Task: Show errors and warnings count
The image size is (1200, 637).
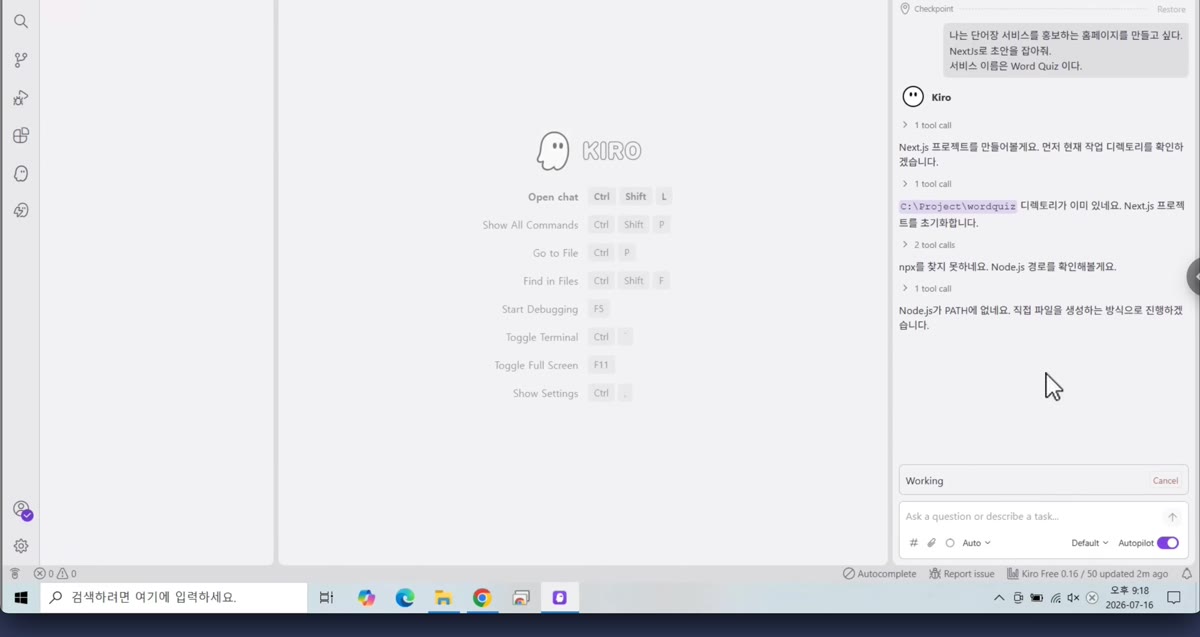Action: pyautogui.click(x=55, y=574)
